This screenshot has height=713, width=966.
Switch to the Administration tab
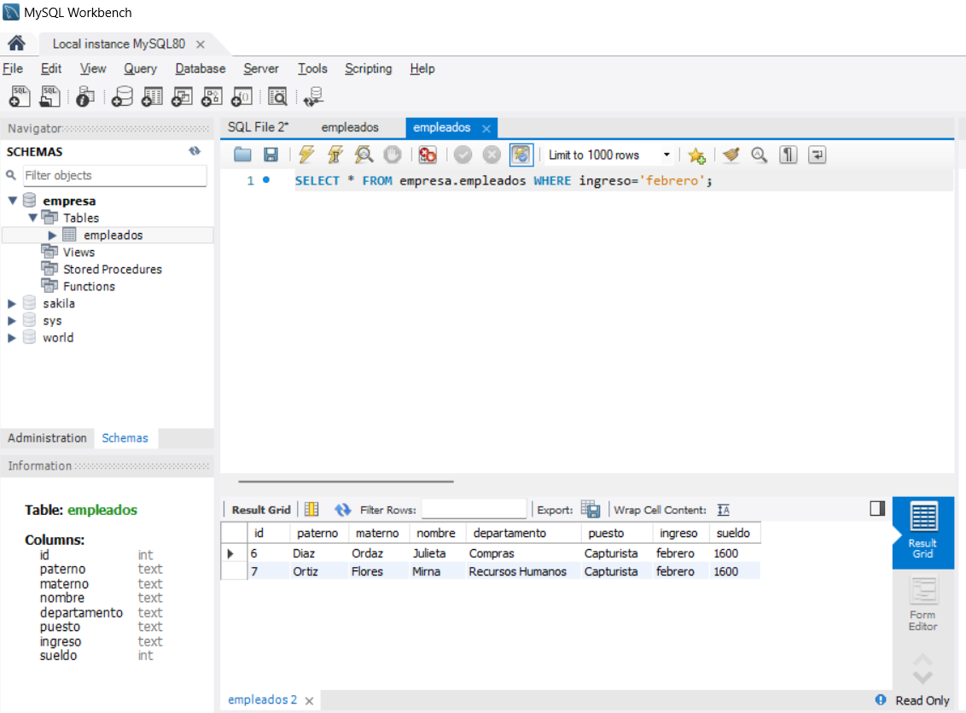coord(47,438)
